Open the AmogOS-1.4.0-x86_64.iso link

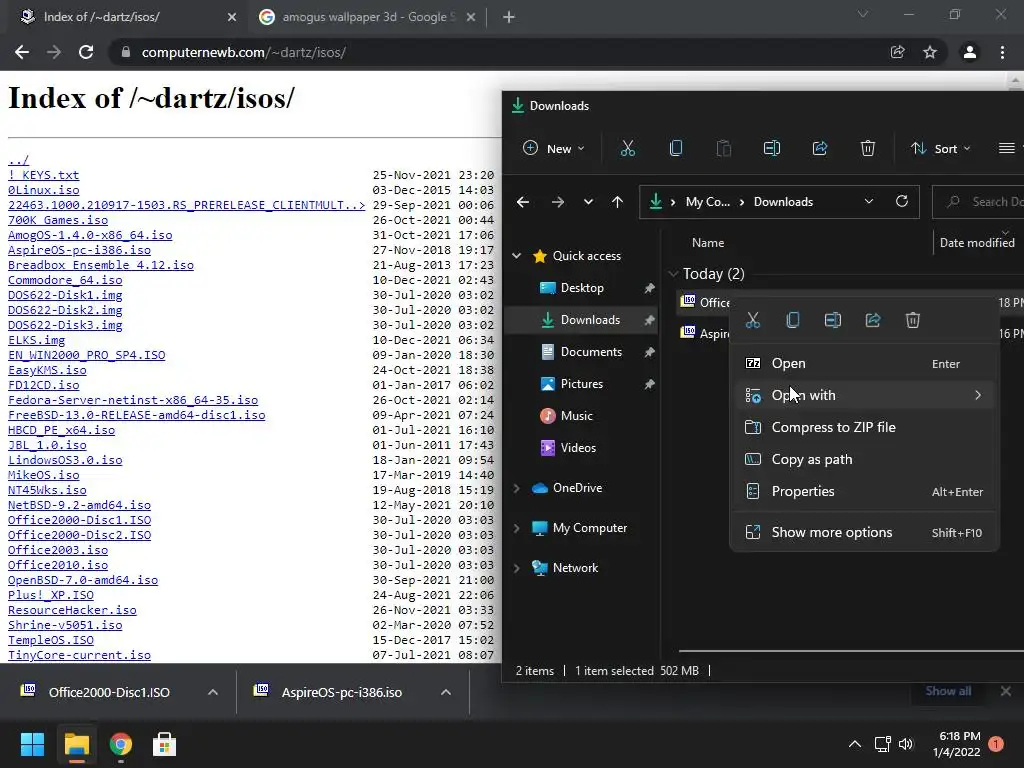pyautogui.click(x=90, y=235)
